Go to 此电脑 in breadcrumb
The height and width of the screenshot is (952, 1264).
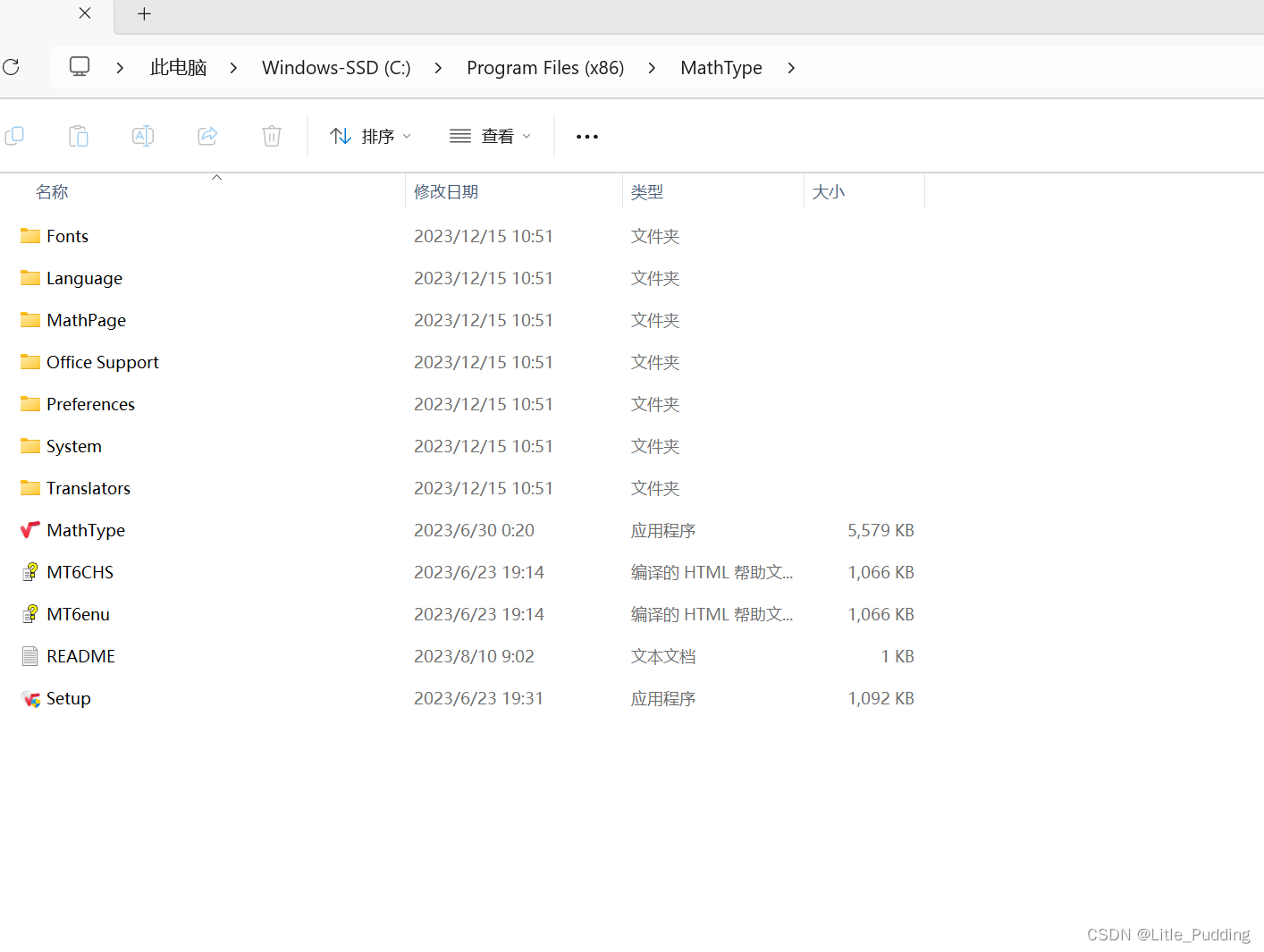pos(179,68)
